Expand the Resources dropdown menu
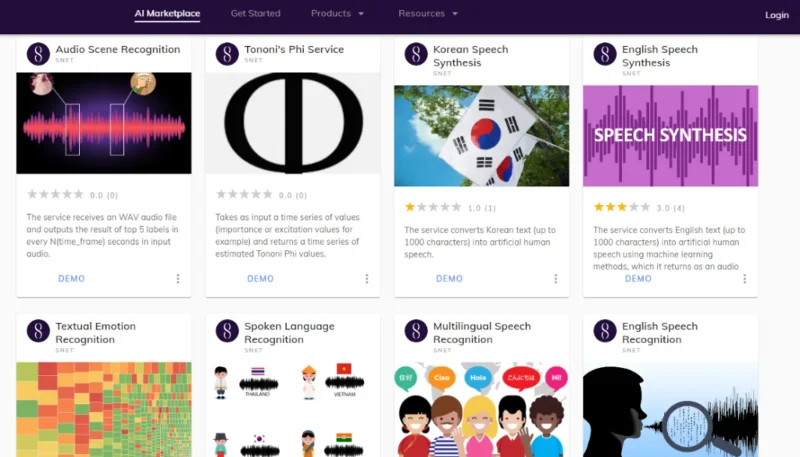The width and height of the screenshot is (800, 457). [428, 14]
